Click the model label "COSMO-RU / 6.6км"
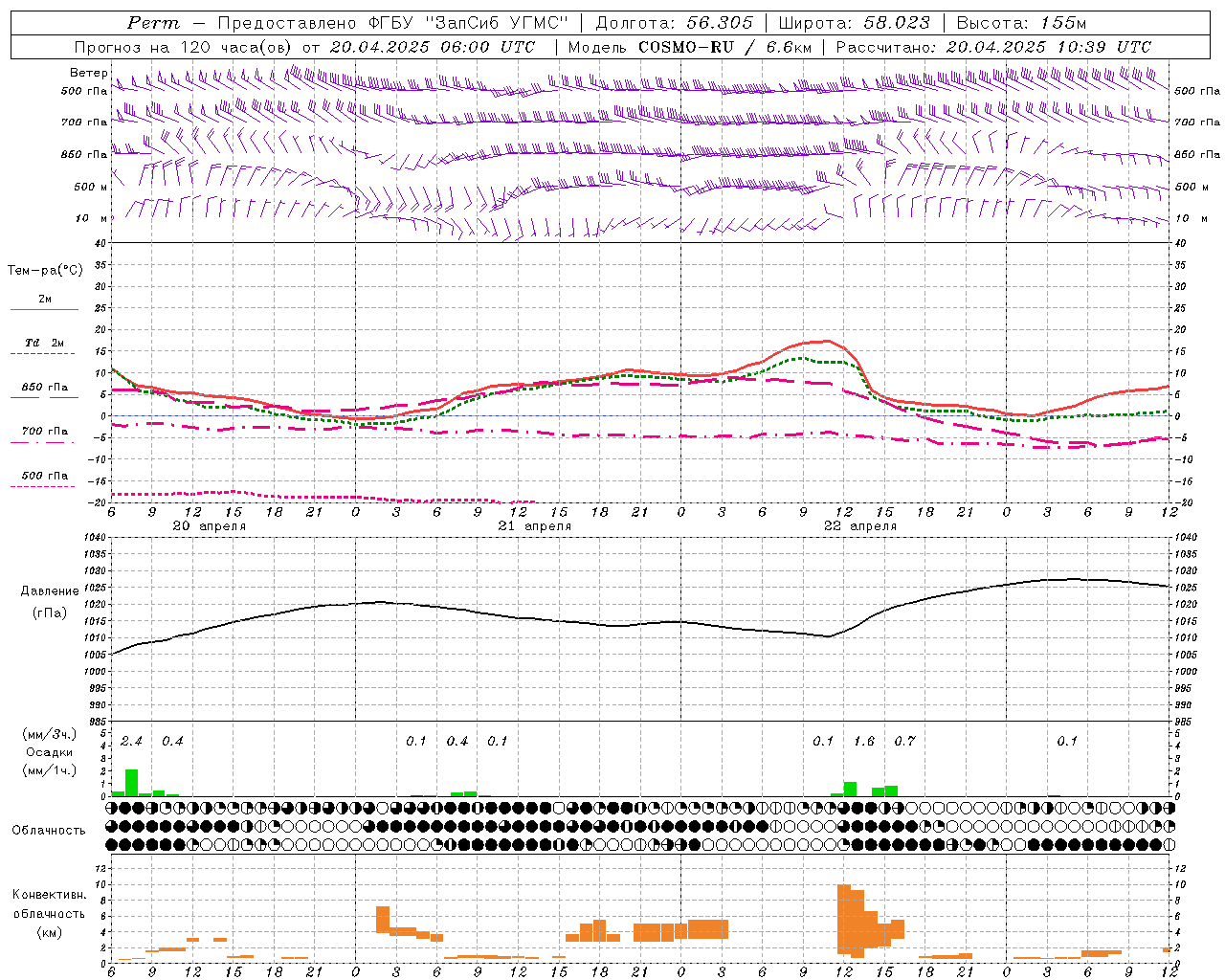1225x980 pixels. point(724,47)
